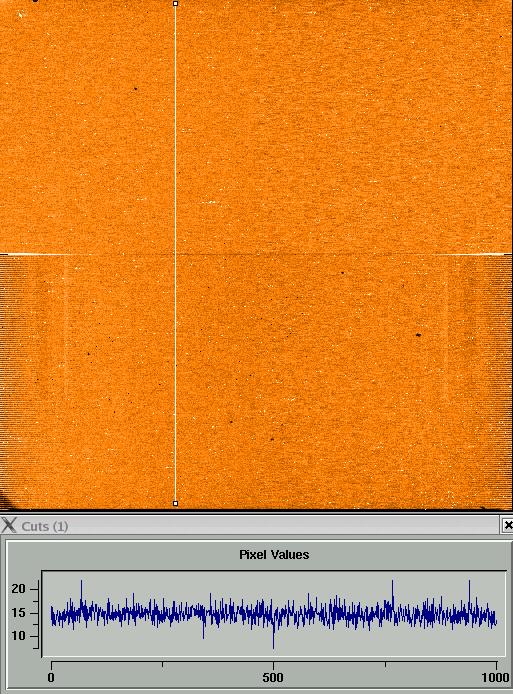
Task: Select the bottom handle of the cut line
Action: pyautogui.click(x=176, y=503)
